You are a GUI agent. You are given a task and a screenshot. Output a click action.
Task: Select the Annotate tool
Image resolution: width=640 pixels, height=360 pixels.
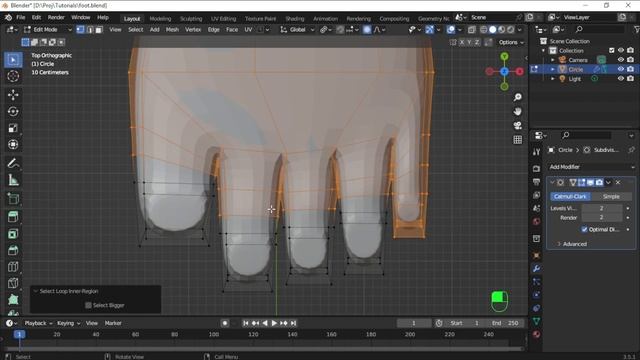[x=13, y=163]
